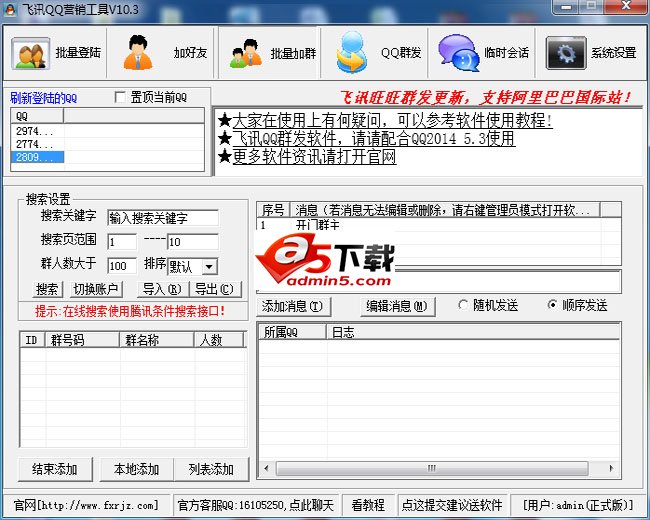Click 刷新登陆的QQ refresh link
The width and height of the screenshot is (650, 520).
click(44, 98)
